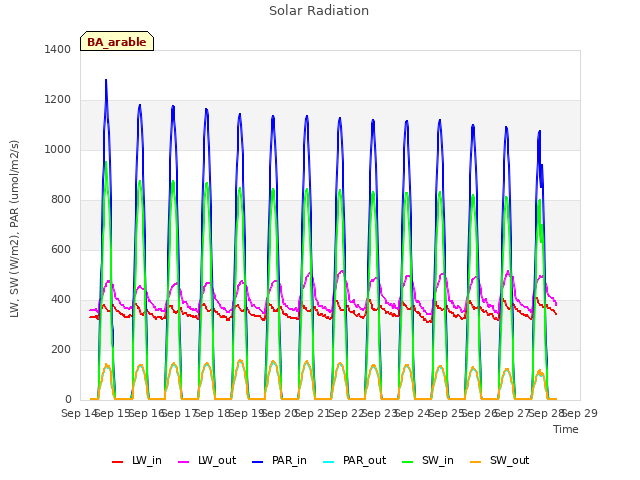Toggle the SW_out legend label
The image size is (640, 480).
click(x=509, y=460)
